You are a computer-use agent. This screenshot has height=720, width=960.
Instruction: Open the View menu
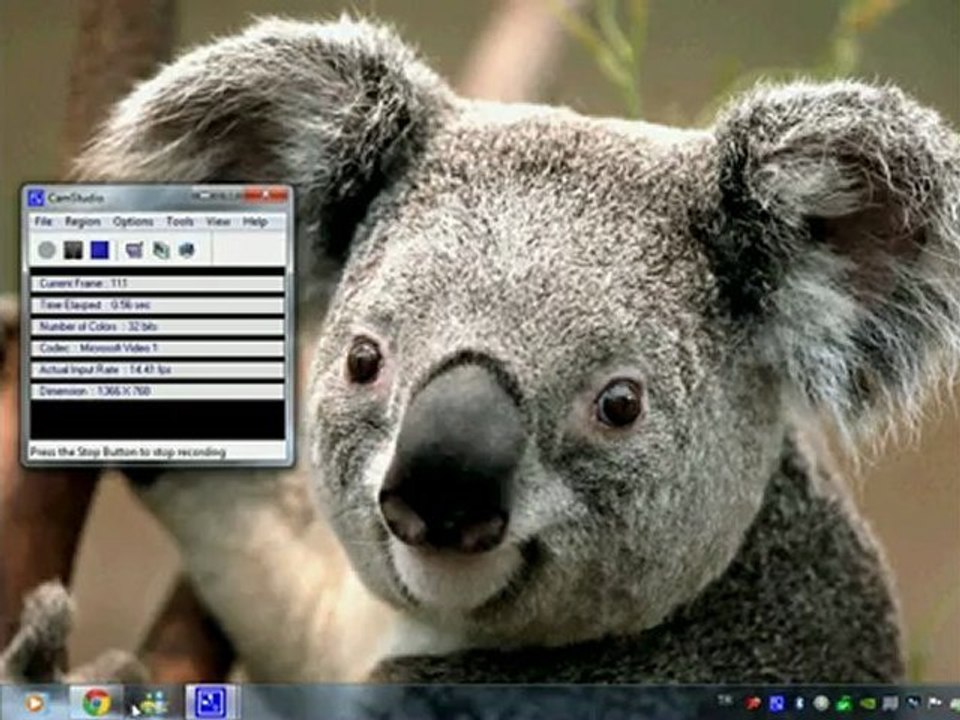pyautogui.click(x=218, y=222)
